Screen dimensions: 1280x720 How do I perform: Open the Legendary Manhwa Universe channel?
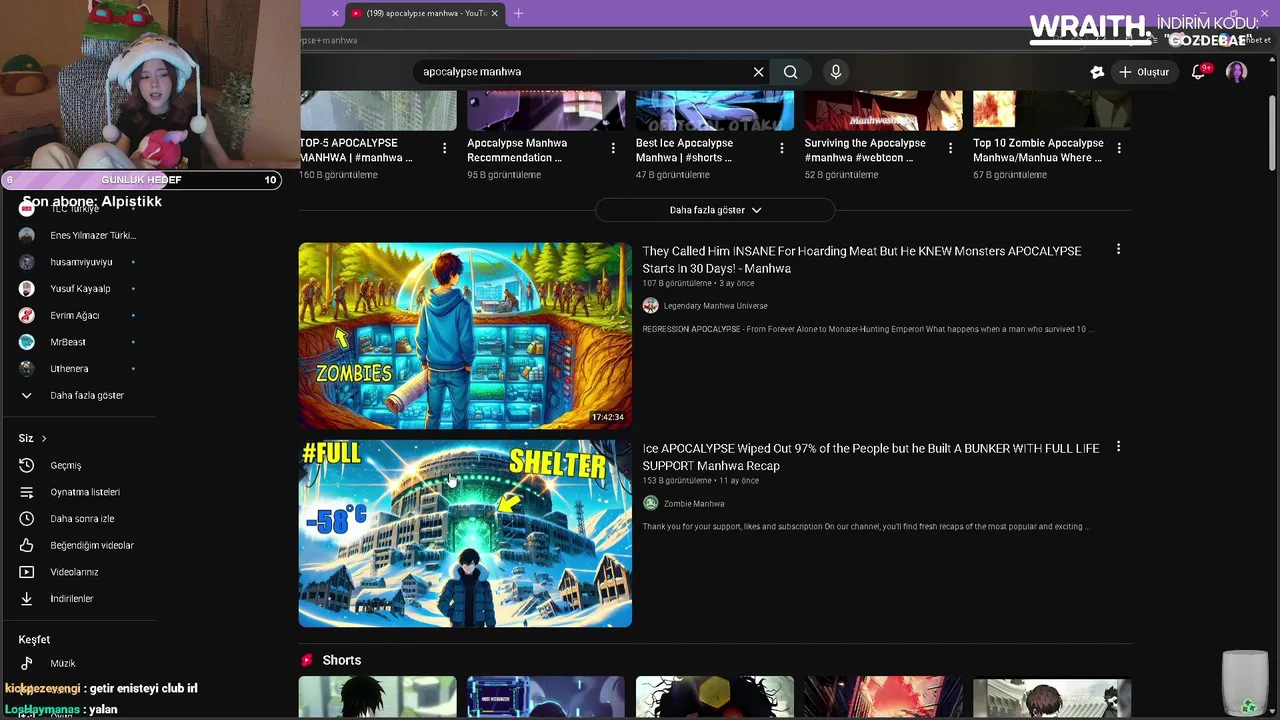pyautogui.click(x=715, y=306)
